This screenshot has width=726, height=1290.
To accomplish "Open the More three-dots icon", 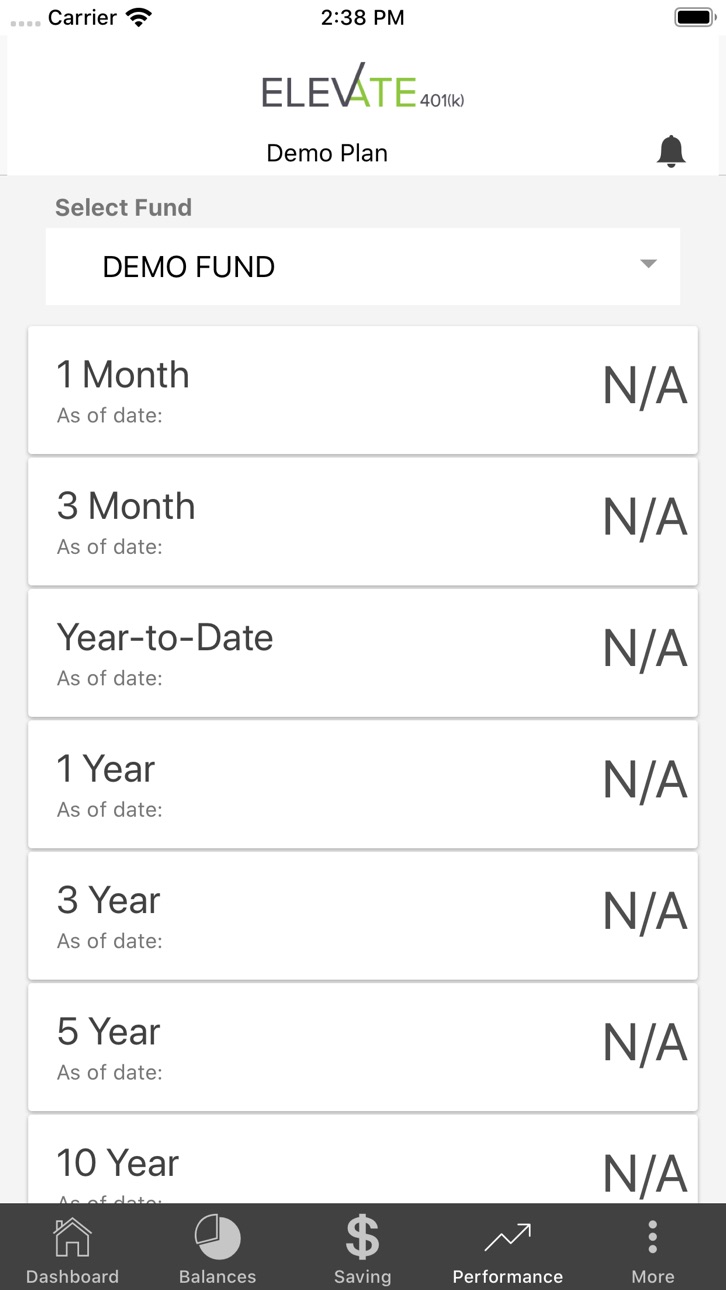I will (653, 1237).
